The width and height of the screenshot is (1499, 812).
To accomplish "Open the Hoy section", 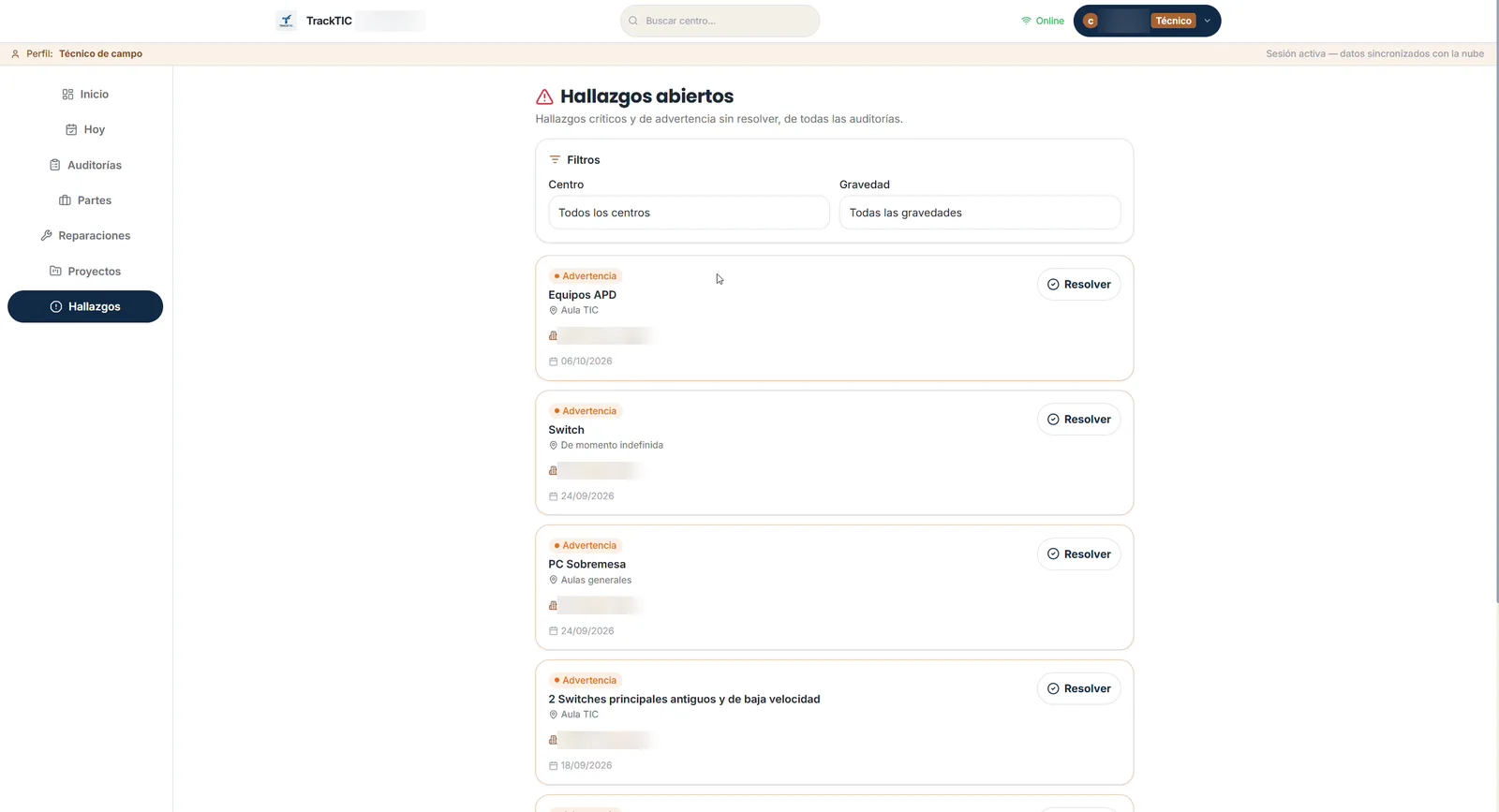I will 85,130.
